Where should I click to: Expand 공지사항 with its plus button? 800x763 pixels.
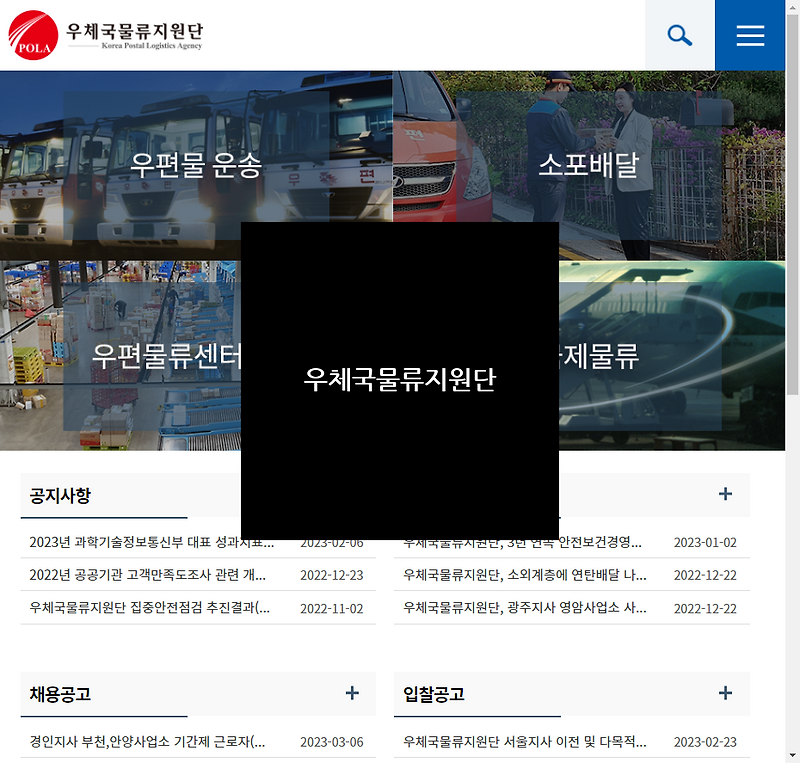pos(352,493)
